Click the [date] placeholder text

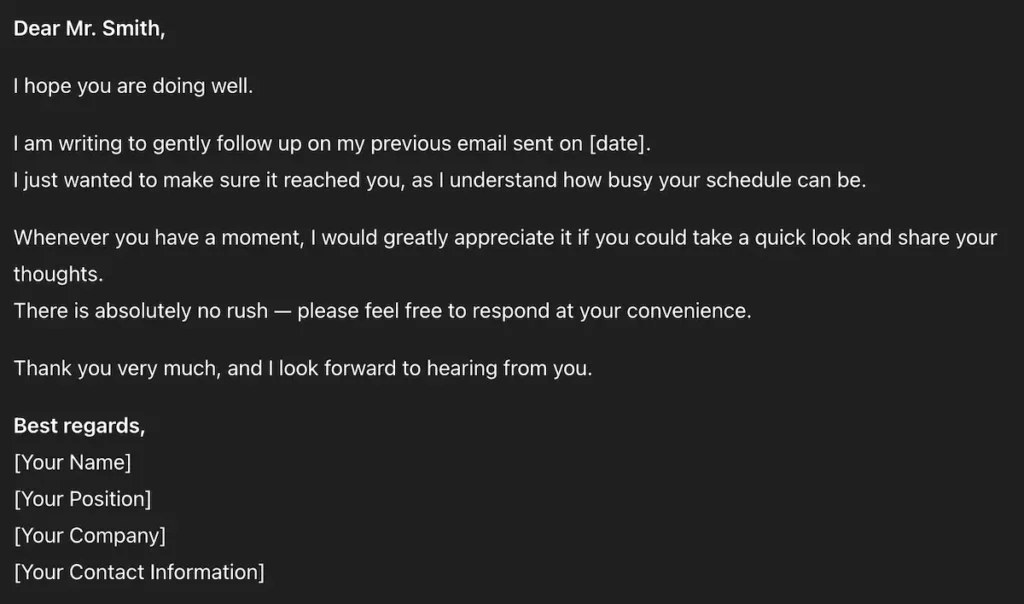(x=619, y=144)
